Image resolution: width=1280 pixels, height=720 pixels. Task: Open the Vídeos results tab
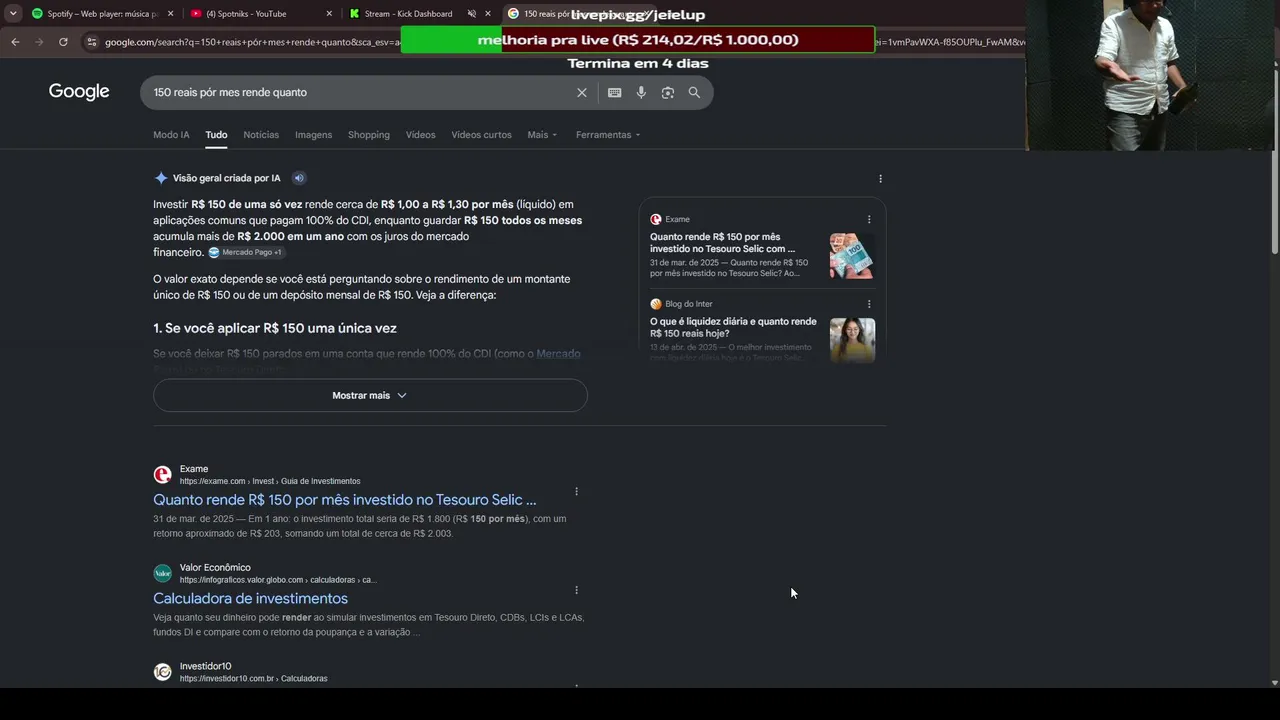tap(420, 135)
